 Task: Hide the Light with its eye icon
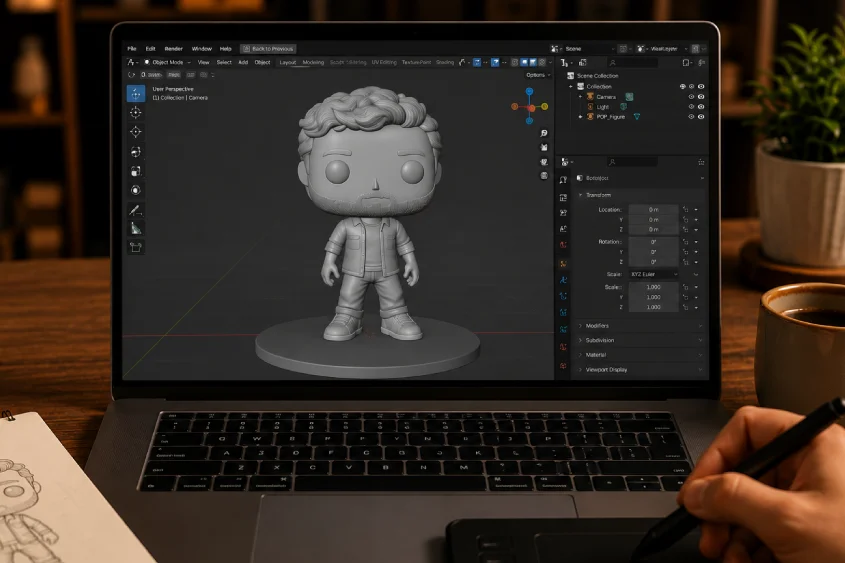pos(701,107)
